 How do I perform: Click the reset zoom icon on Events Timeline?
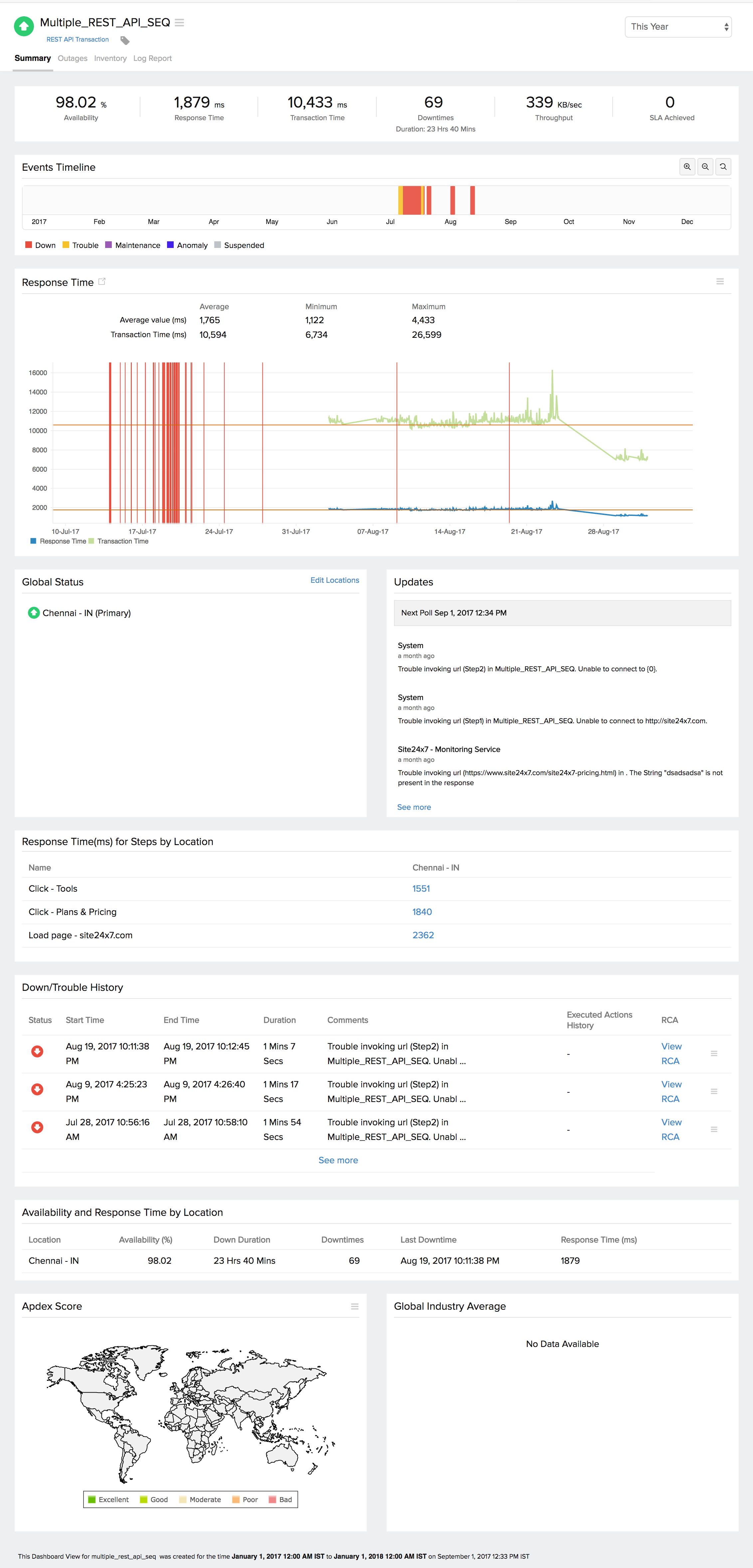click(x=723, y=167)
